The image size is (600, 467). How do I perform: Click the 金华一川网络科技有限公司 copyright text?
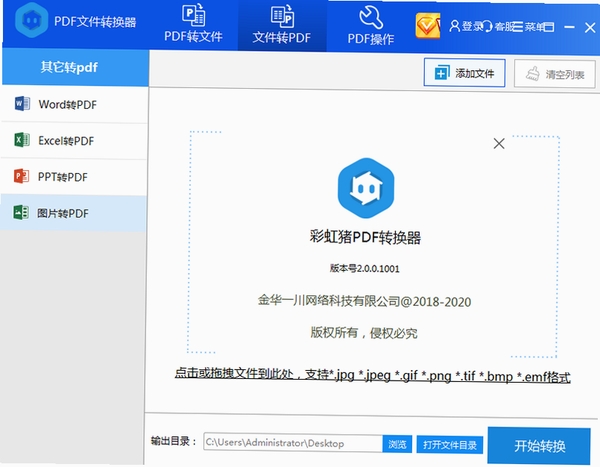(x=364, y=301)
